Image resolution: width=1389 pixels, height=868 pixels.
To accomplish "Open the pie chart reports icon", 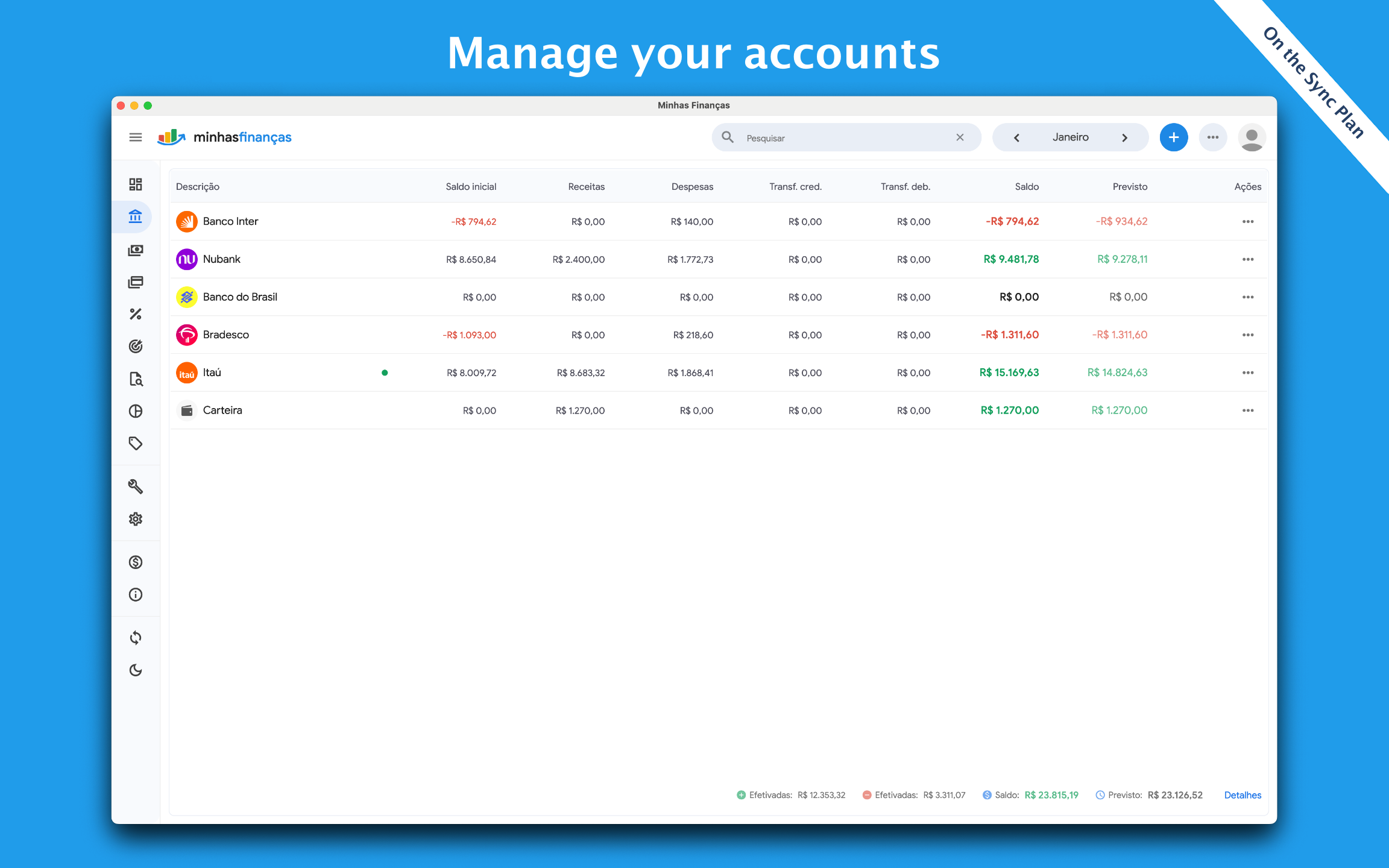I will coord(136,411).
